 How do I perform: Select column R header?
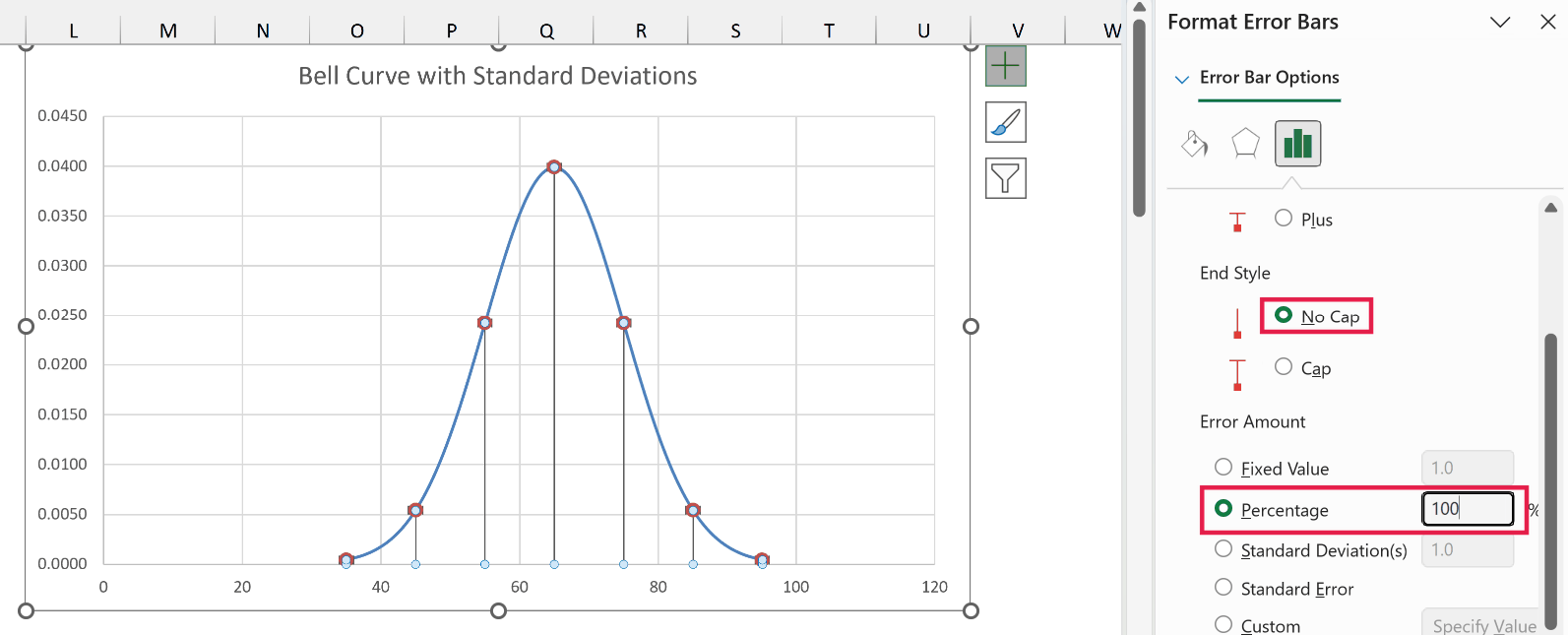641,31
